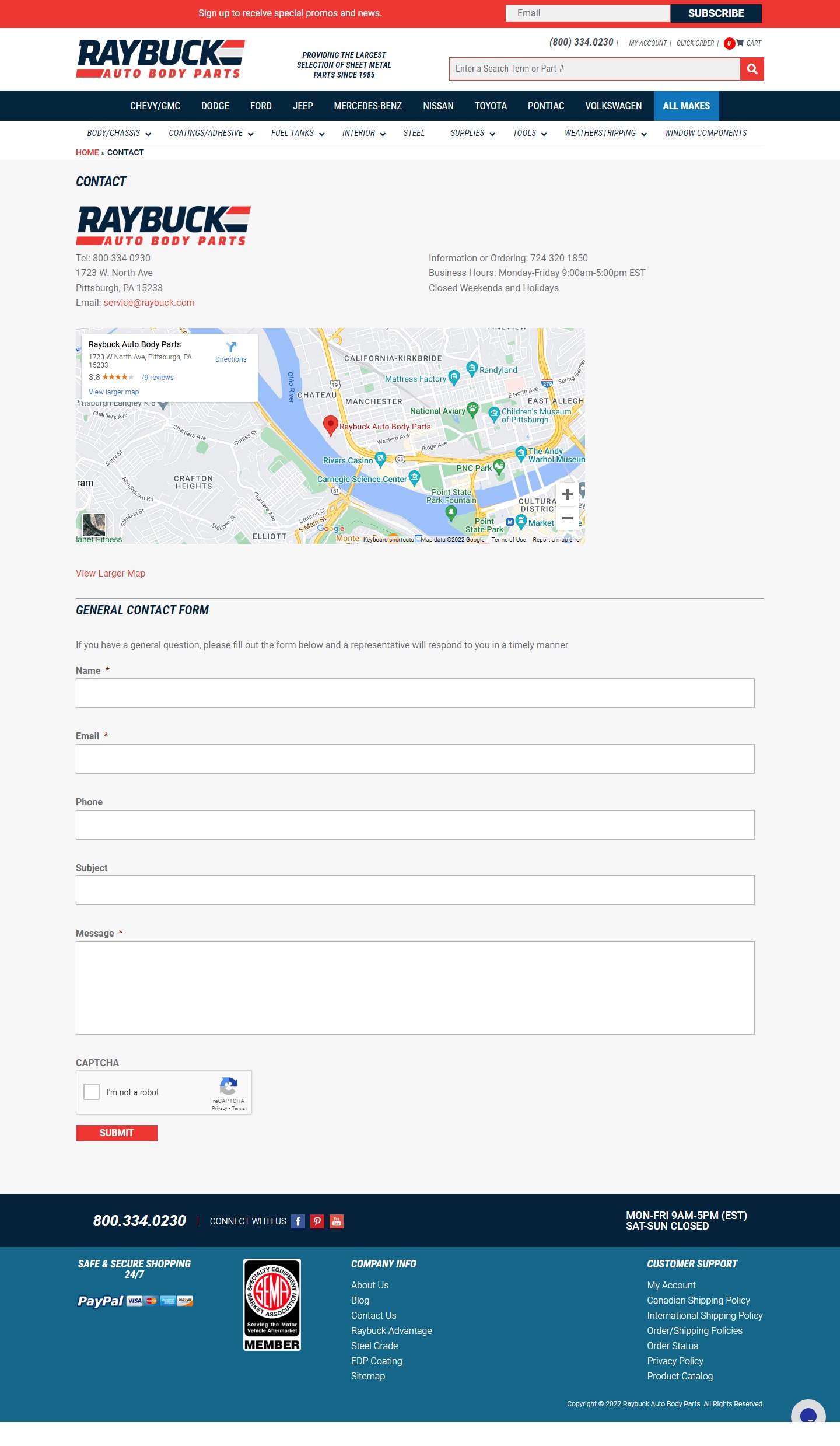Open Raybuck's Pinterest page icon
840x1446 pixels.
317,1221
